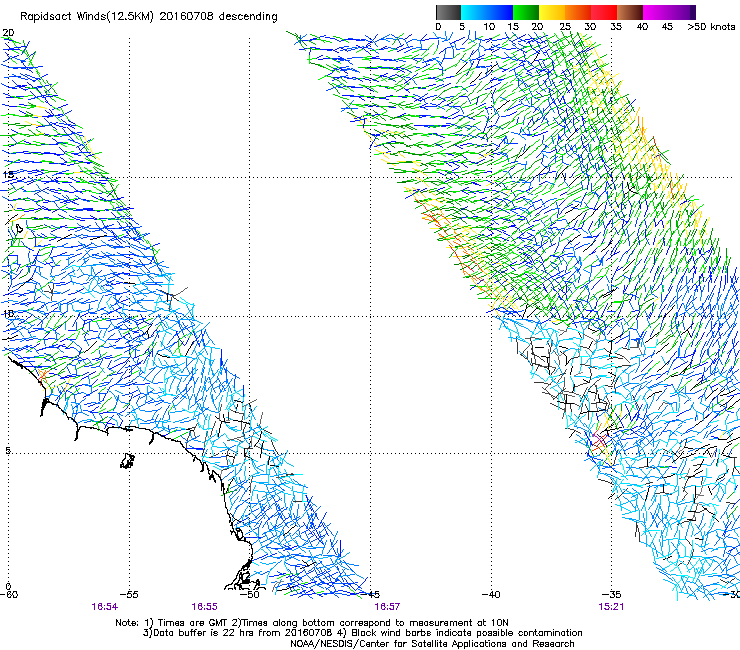The height and width of the screenshot is (650, 740).
Task: Click the latitude label '5' on left axis
Action: tap(8, 450)
